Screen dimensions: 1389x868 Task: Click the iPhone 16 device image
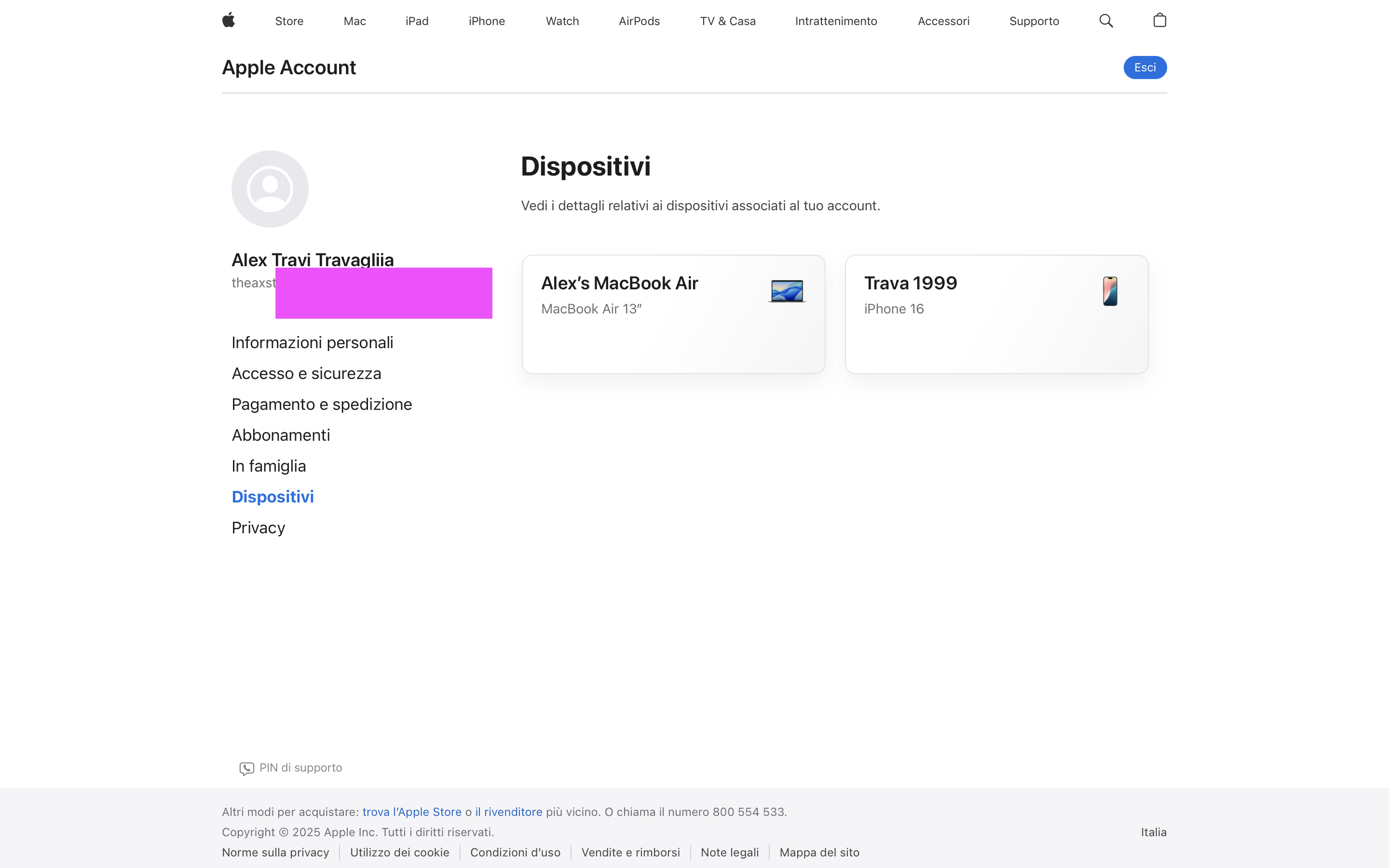tap(1110, 291)
